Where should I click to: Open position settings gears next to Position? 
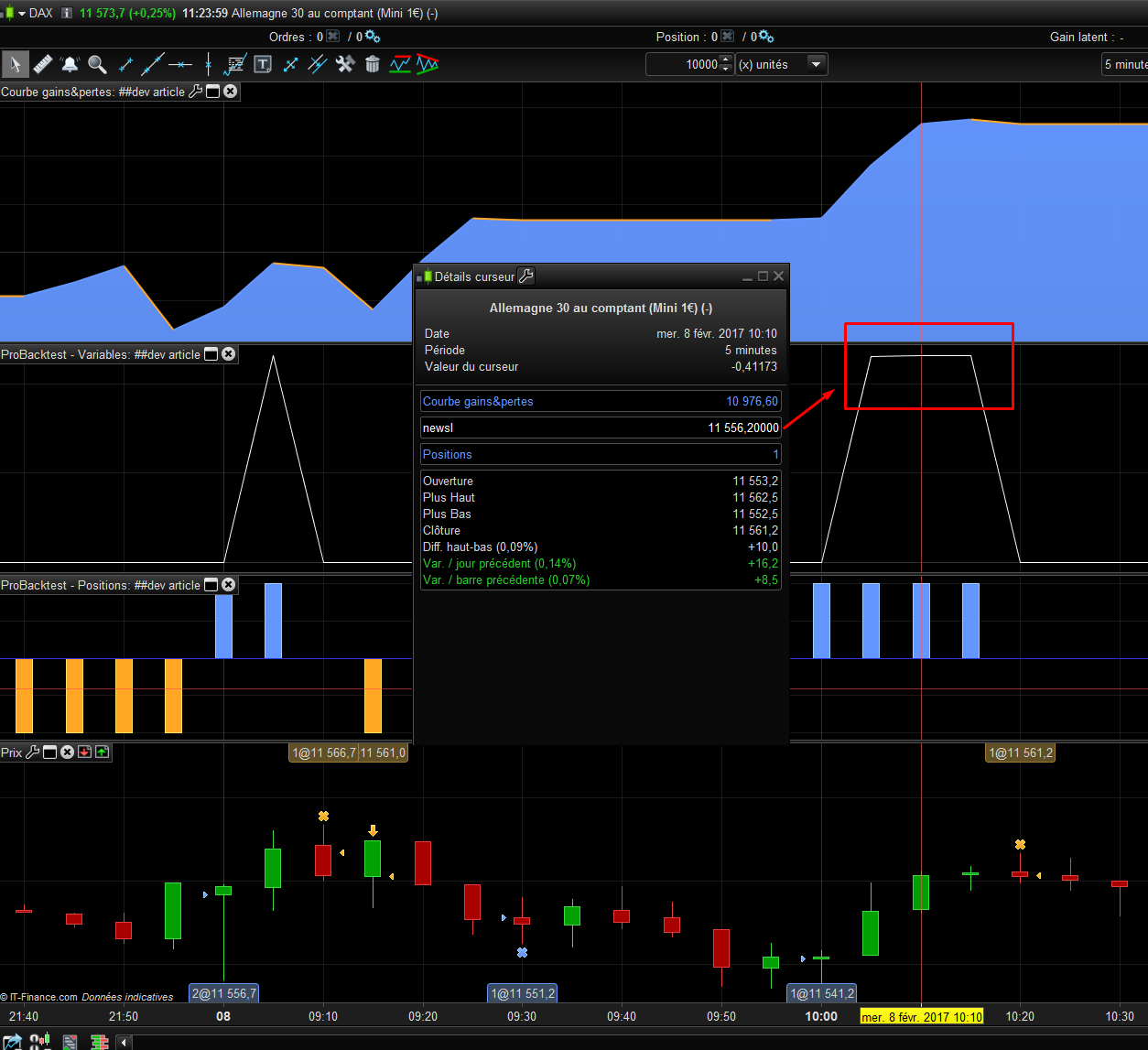(x=766, y=37)
